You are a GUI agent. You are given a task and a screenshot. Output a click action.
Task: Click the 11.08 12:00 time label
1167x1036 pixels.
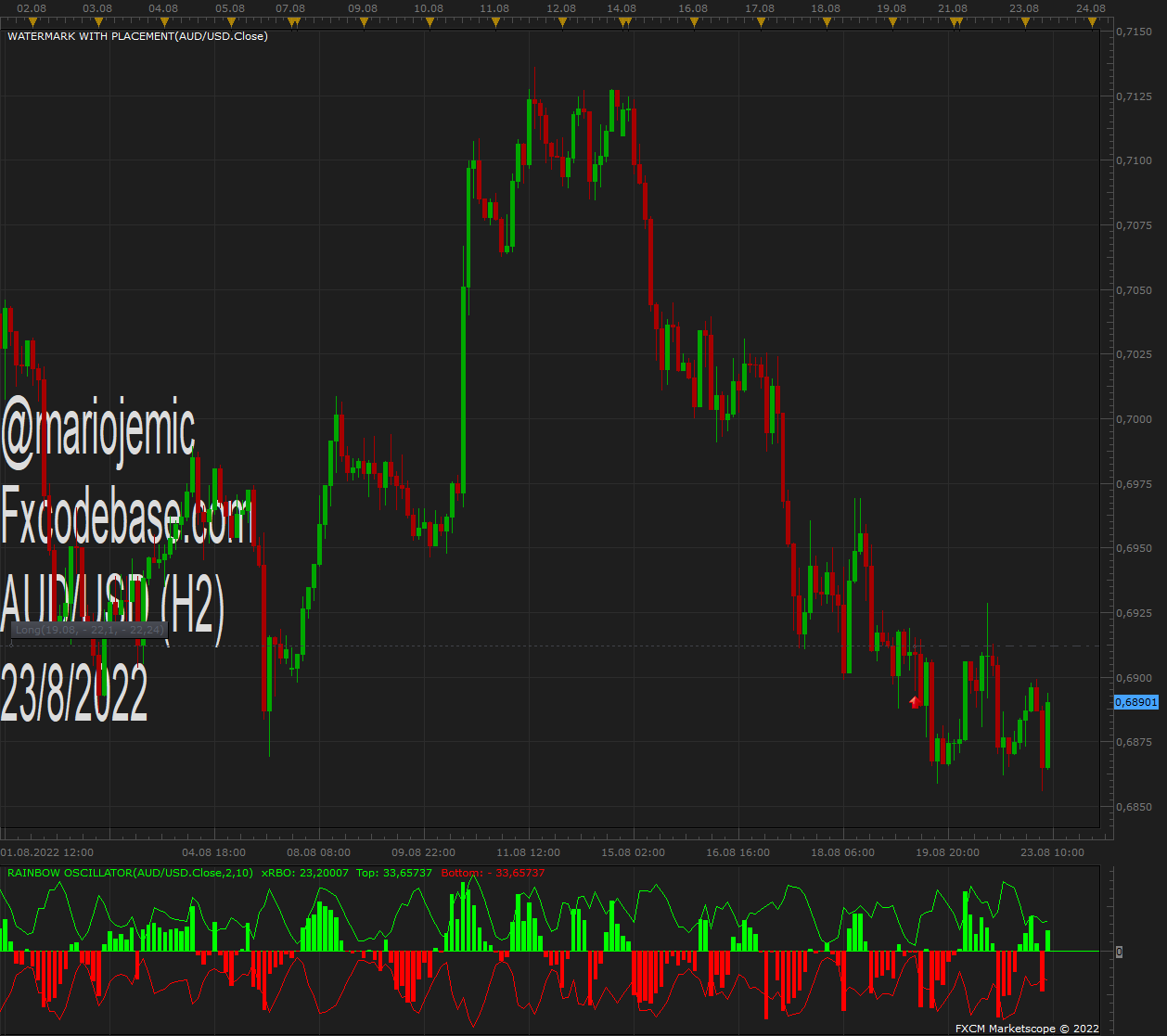coord(528,851)
